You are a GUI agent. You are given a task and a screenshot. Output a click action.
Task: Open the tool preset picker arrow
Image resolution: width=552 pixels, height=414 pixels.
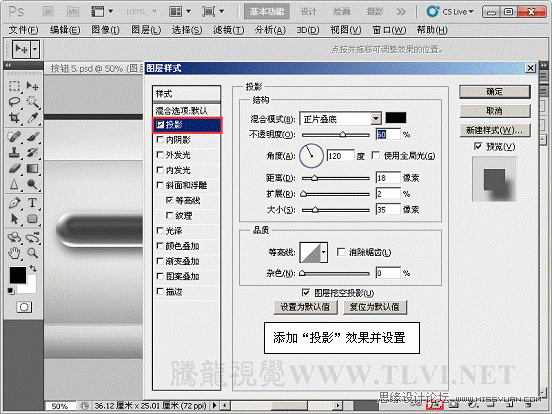pos(35,49)
